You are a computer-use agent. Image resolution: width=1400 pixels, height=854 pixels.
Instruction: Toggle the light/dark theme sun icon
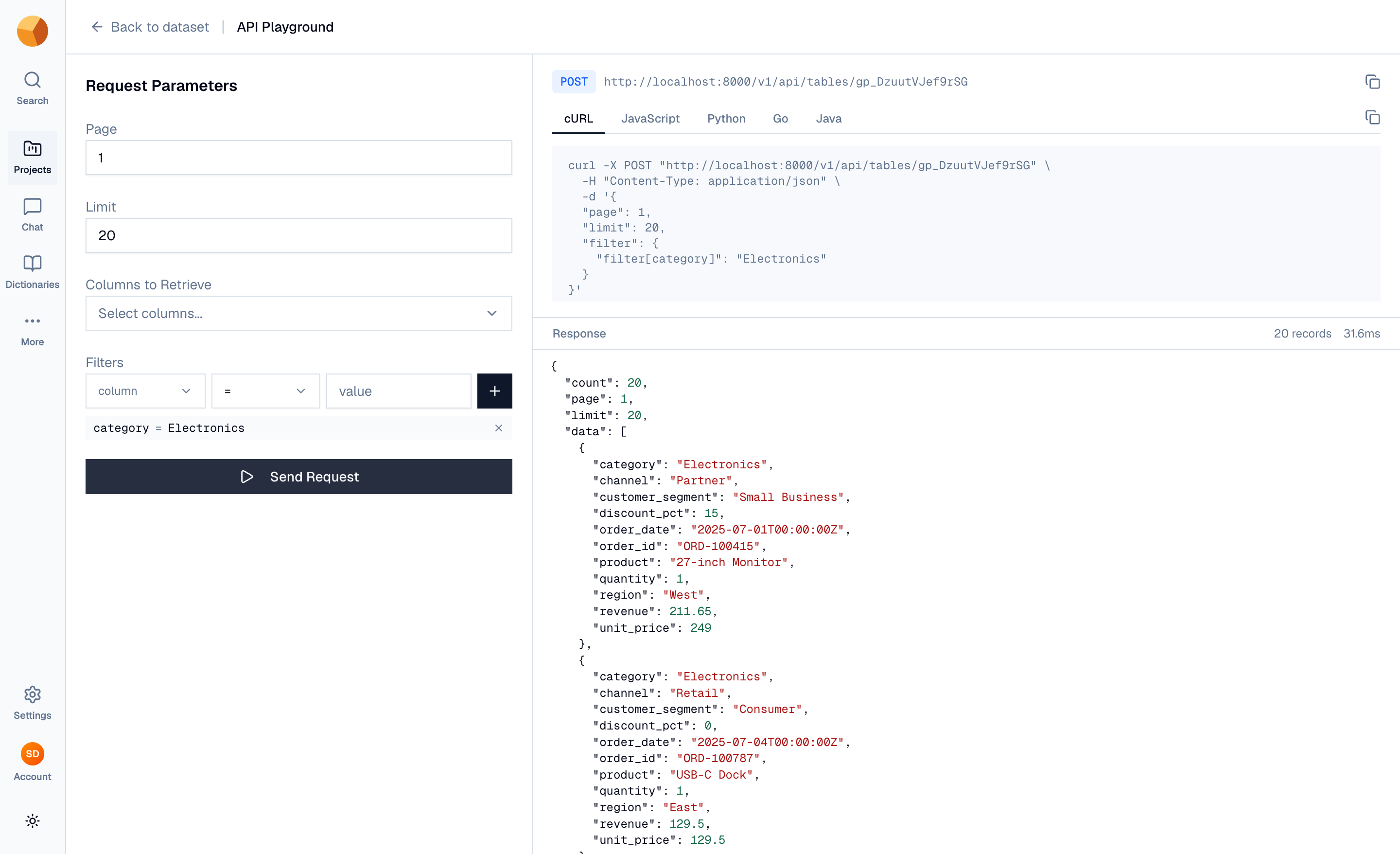(x=33, y=820)
